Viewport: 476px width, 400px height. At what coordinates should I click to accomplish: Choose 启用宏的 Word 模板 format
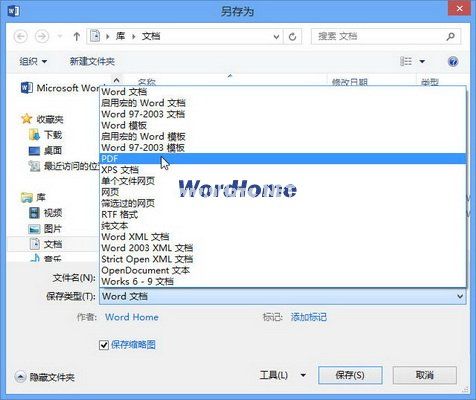click(x=283, y=136)
